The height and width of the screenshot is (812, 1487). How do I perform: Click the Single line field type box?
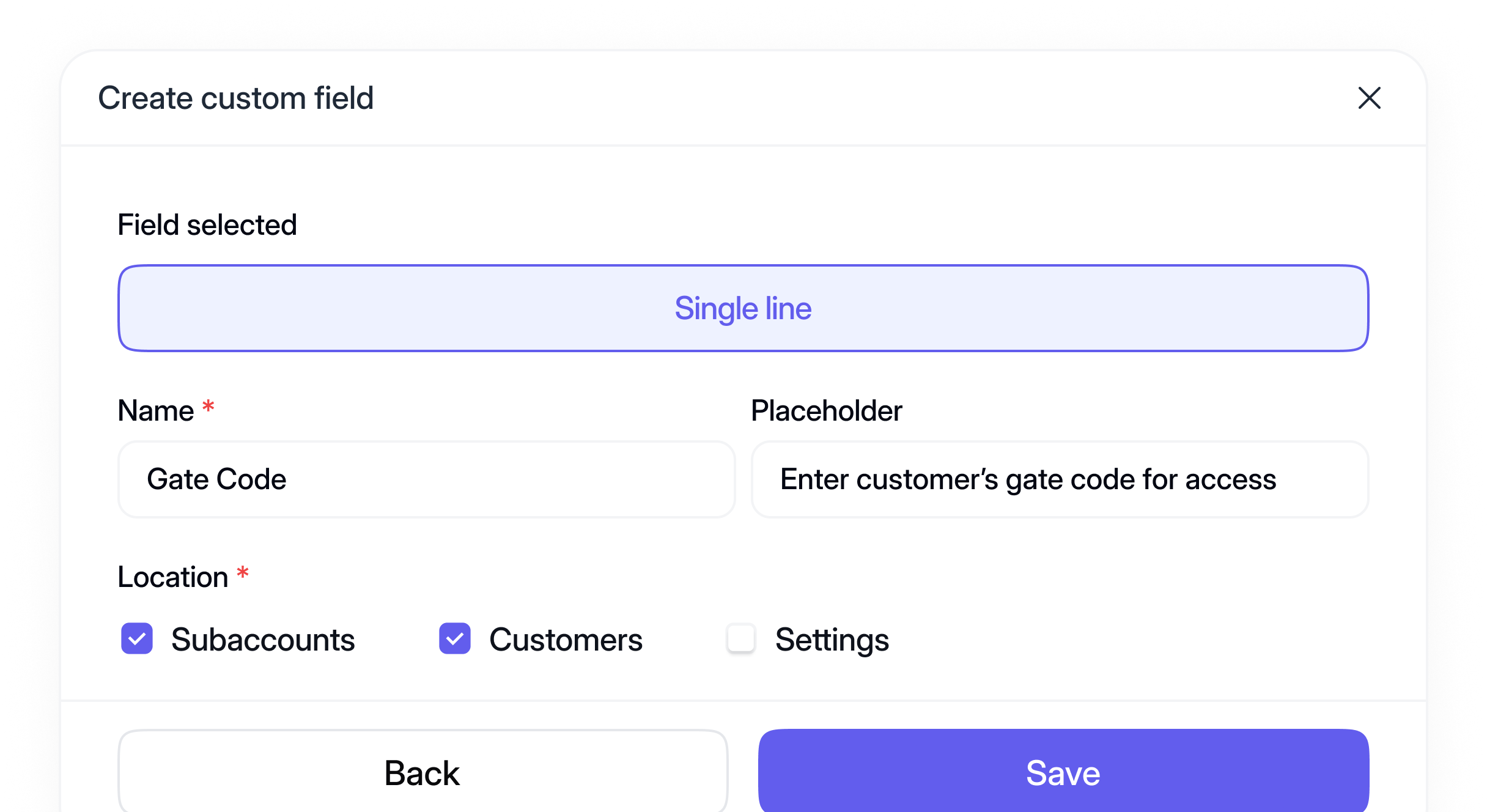pos(743,308)
